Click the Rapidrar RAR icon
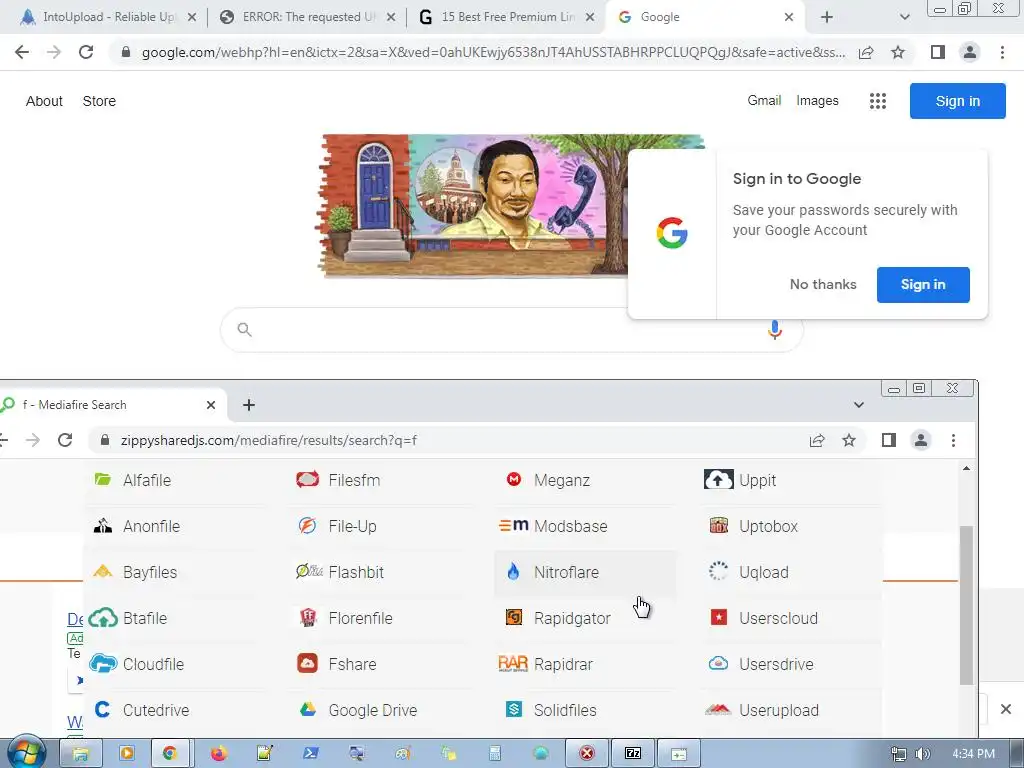This screenshot has height=768, width=1024. coord(513,664)
